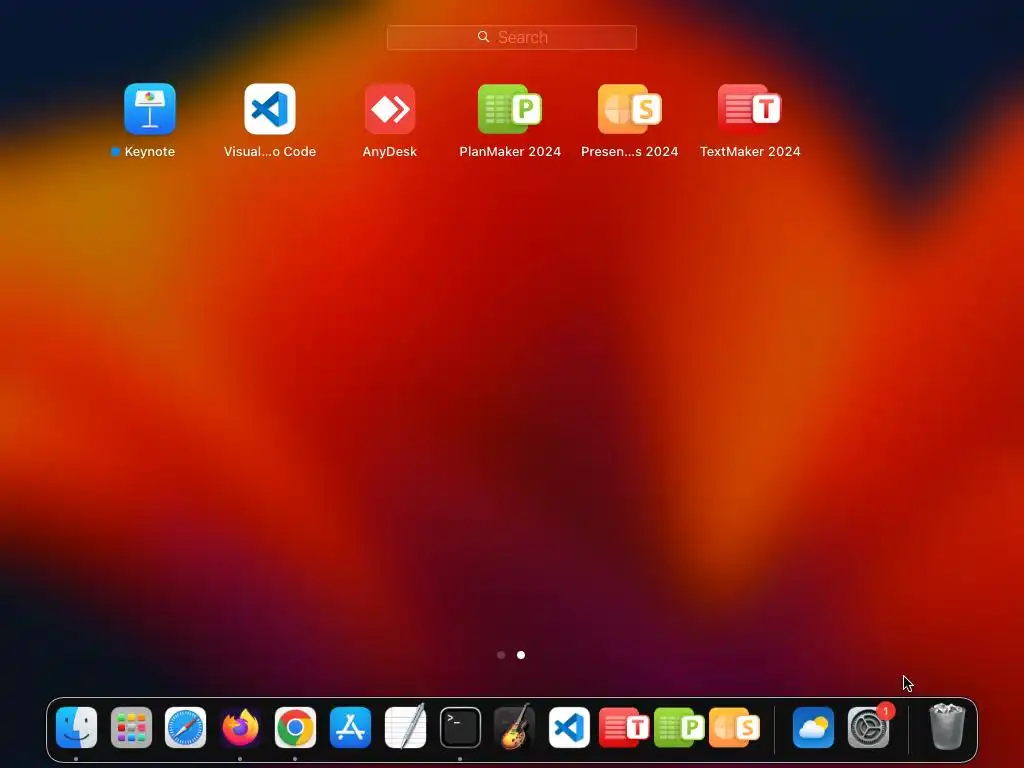Click the "AnyDesk" label text
Image resolution: width=1024 pixels, height=768 pixels.
(x=390, y=152)
